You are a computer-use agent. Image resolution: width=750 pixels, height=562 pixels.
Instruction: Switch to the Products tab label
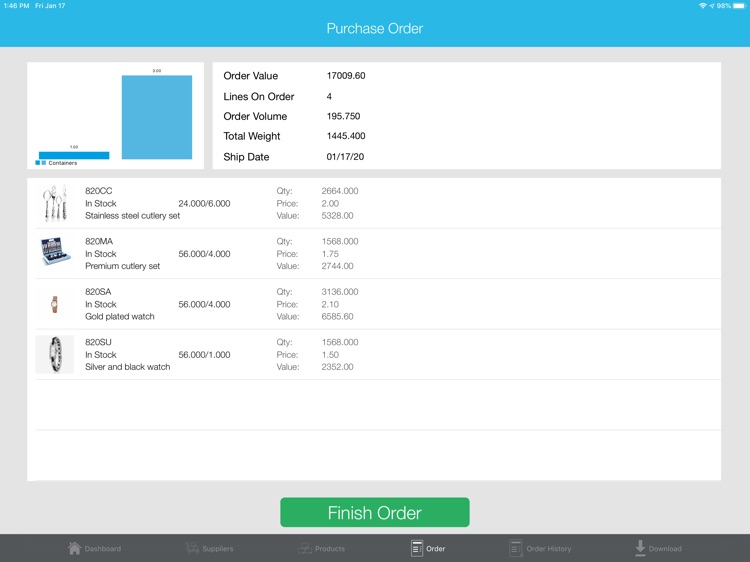click(330, 549)
